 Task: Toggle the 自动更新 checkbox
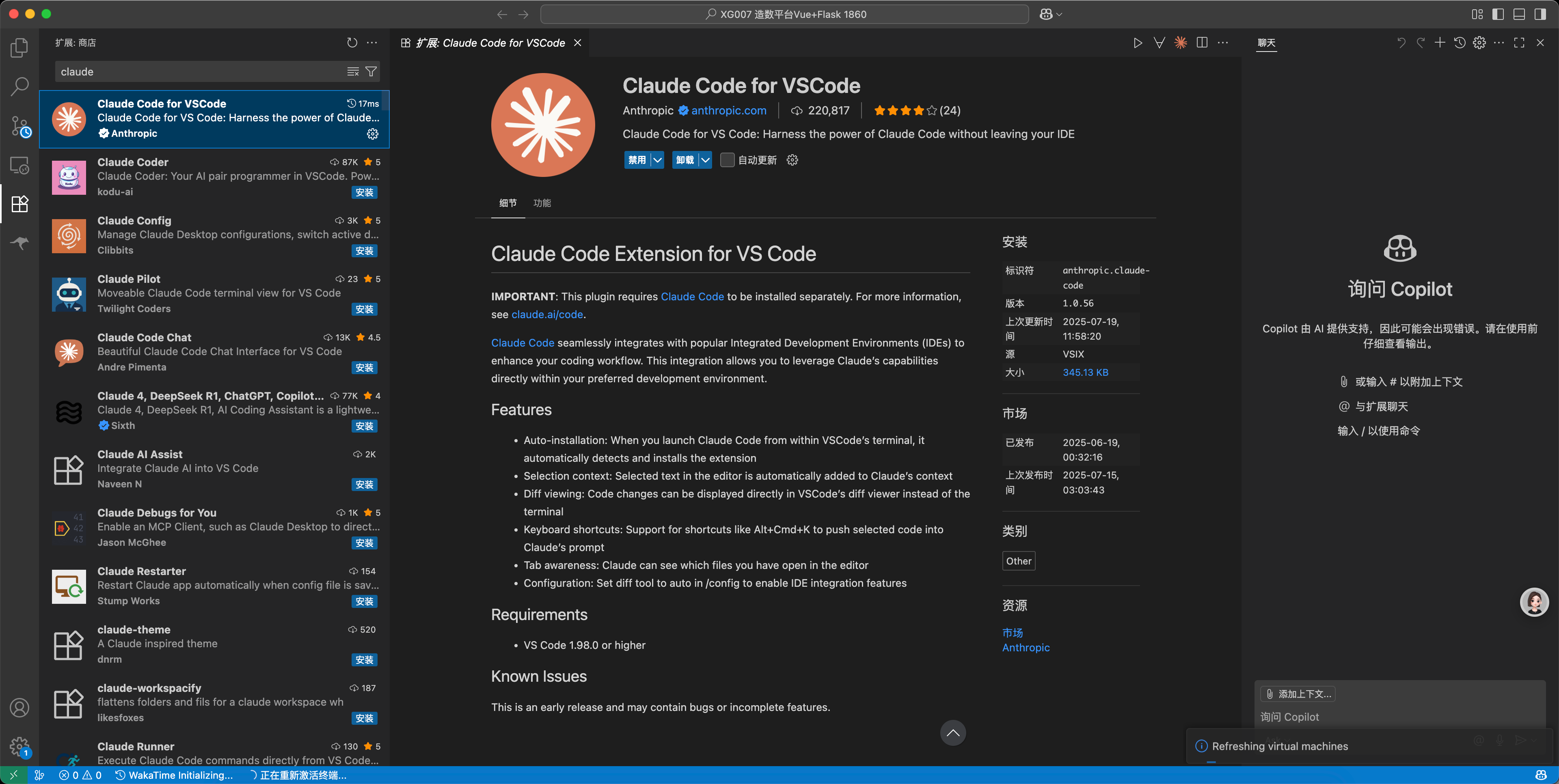(728, 160)
